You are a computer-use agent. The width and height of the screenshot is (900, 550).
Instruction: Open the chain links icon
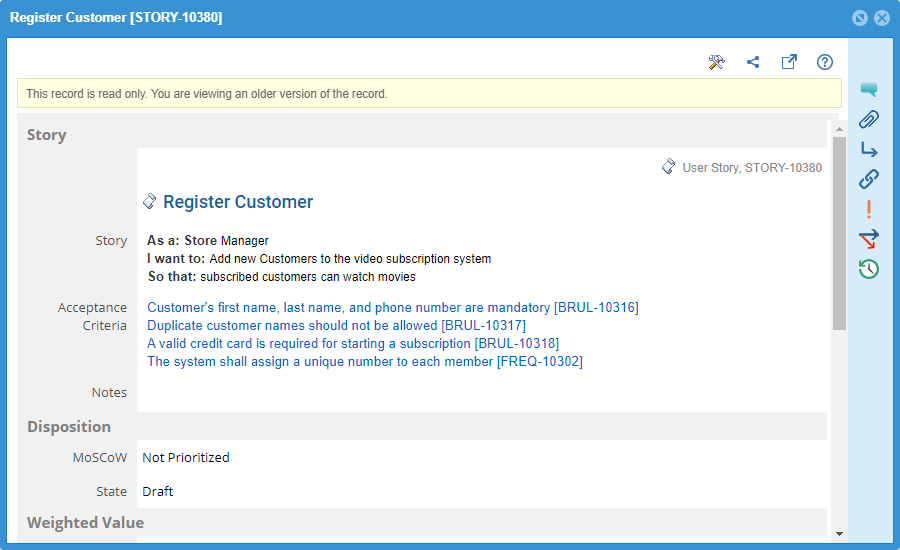[869, 179]
